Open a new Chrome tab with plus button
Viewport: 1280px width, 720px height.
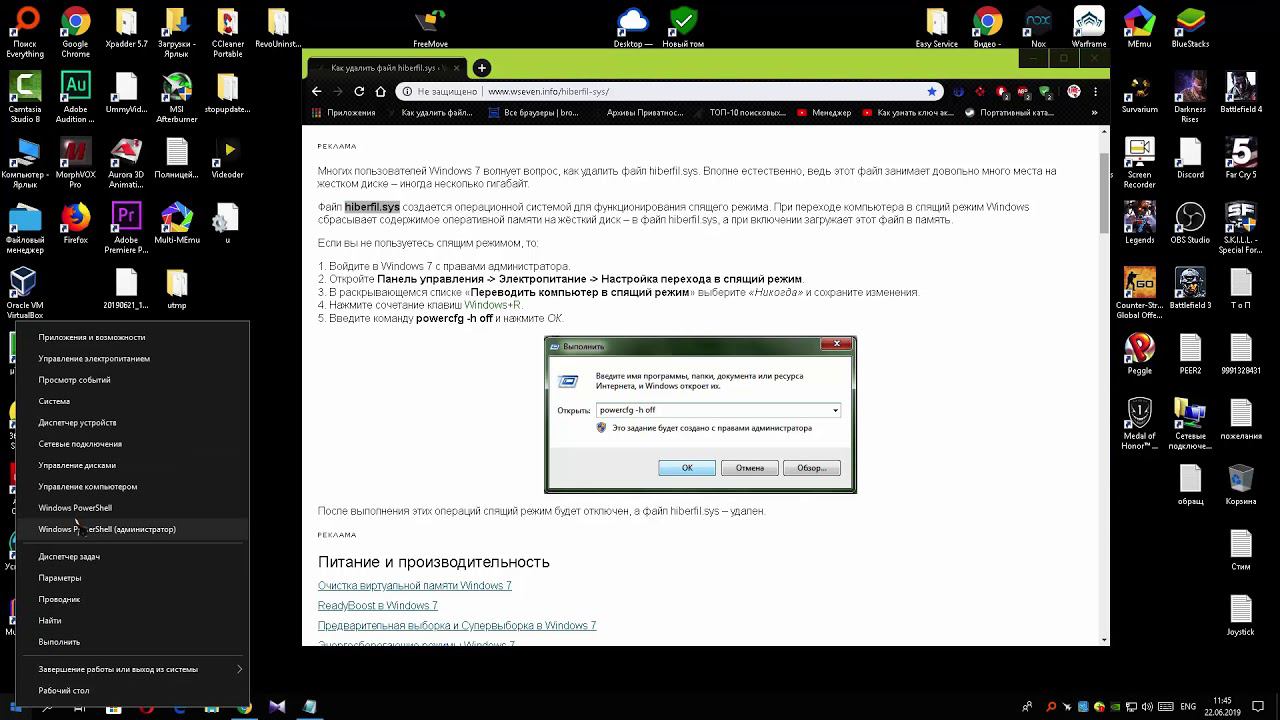[x=482, y=68]
